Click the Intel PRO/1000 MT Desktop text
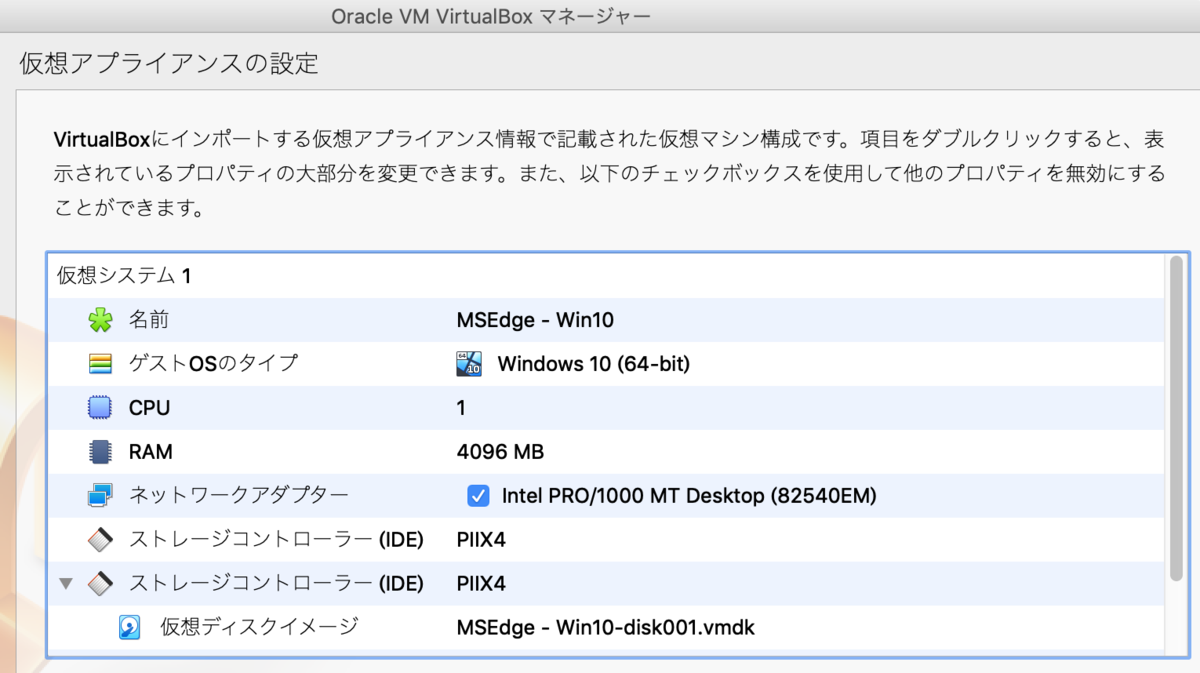The image size is (1200, 673). click(689, 495)
